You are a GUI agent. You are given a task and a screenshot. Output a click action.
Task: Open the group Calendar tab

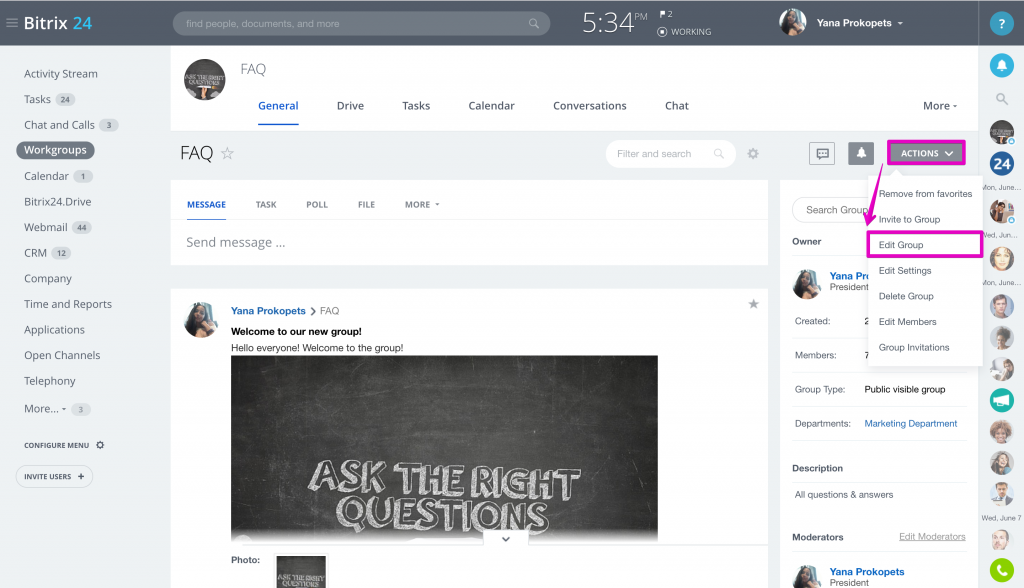pos(491,106)
